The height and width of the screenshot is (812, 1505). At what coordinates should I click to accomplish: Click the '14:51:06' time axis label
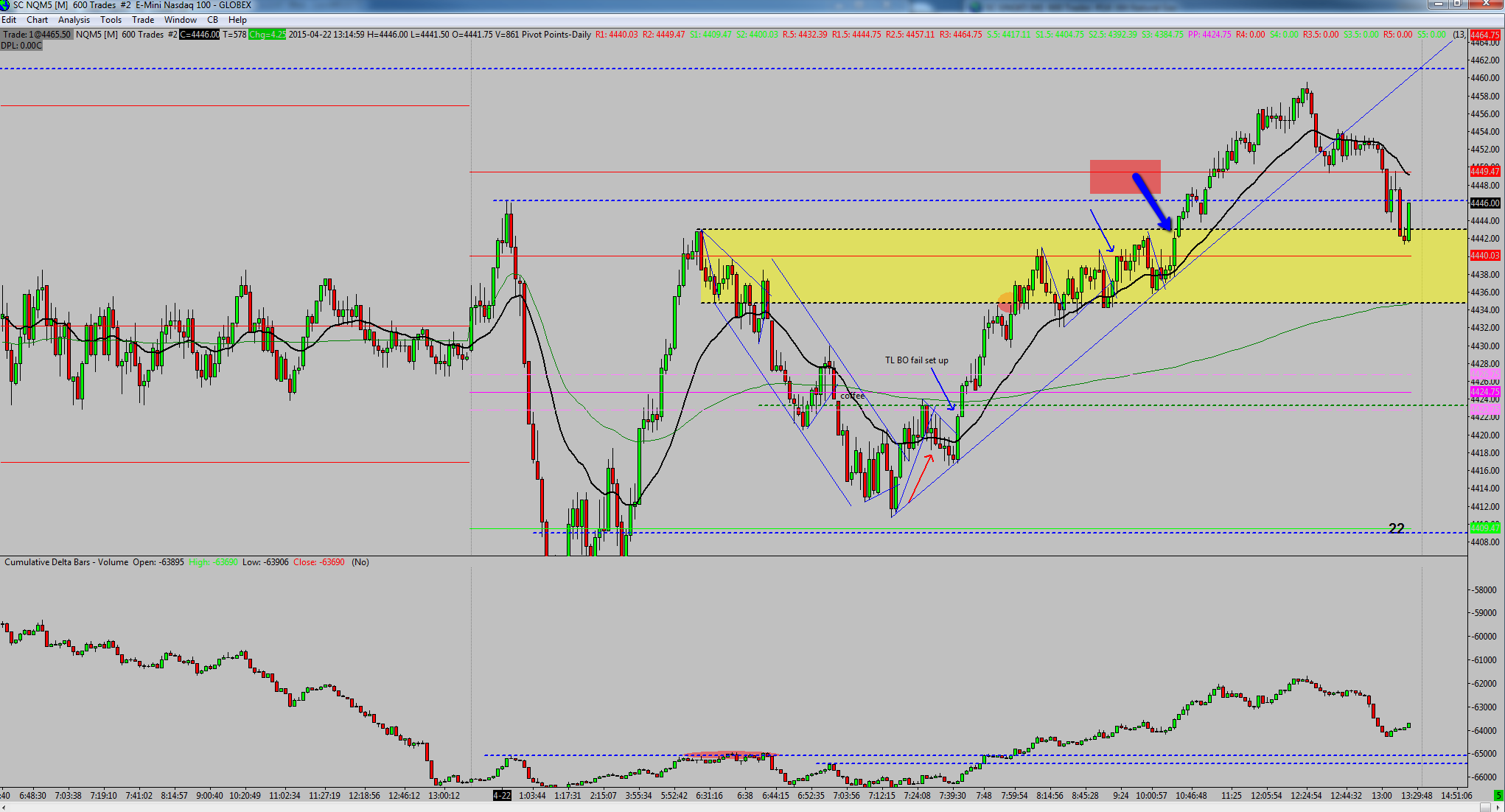click(x=1456, y=796)
